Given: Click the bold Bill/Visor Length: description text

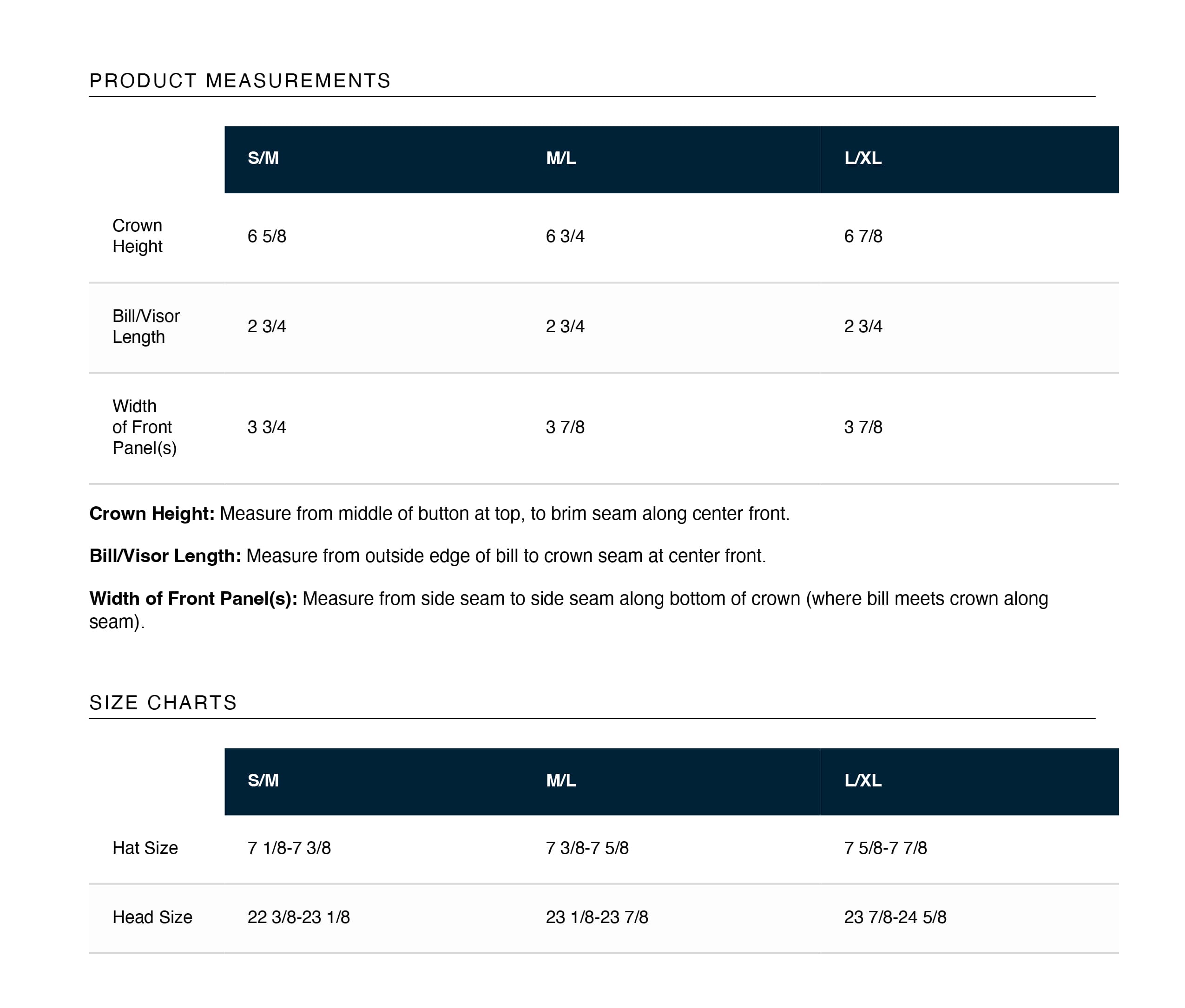Looking at the screenshot, I should click(165, 556).
